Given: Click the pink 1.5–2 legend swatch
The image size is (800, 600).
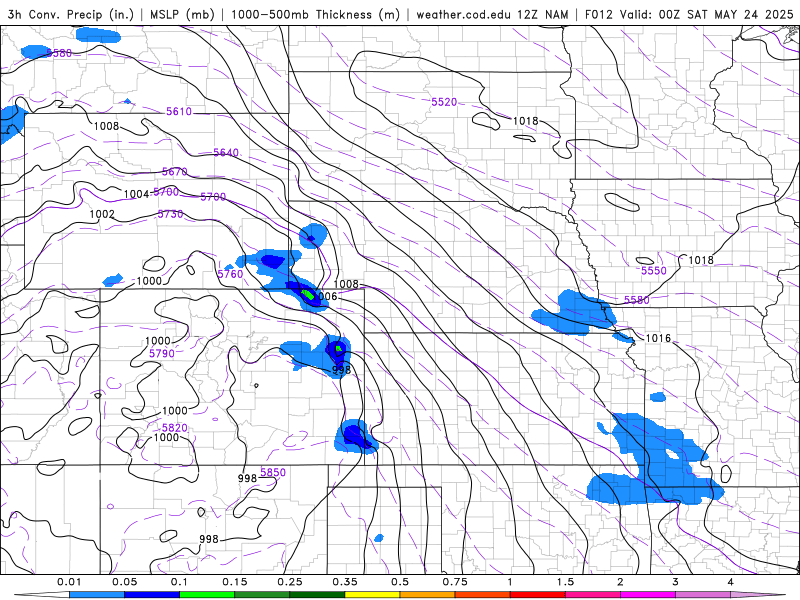Looking at the screenshot, I should click(593, 595).
